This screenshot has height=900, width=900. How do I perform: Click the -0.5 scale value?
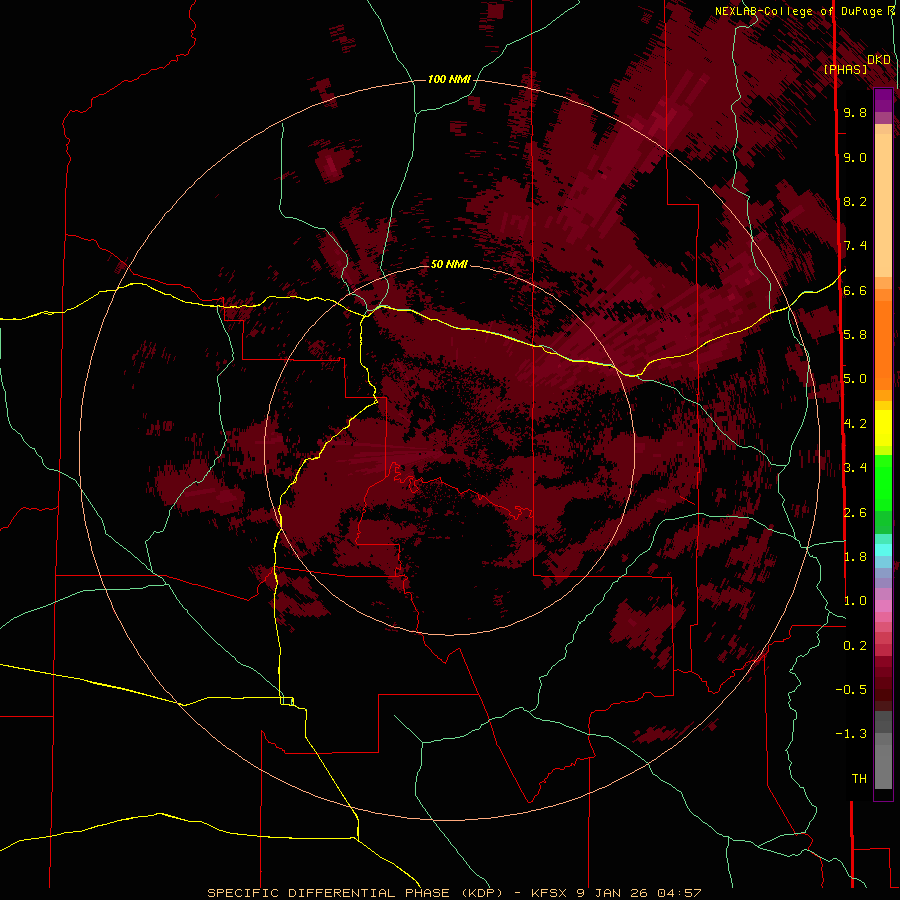point(851,690)
